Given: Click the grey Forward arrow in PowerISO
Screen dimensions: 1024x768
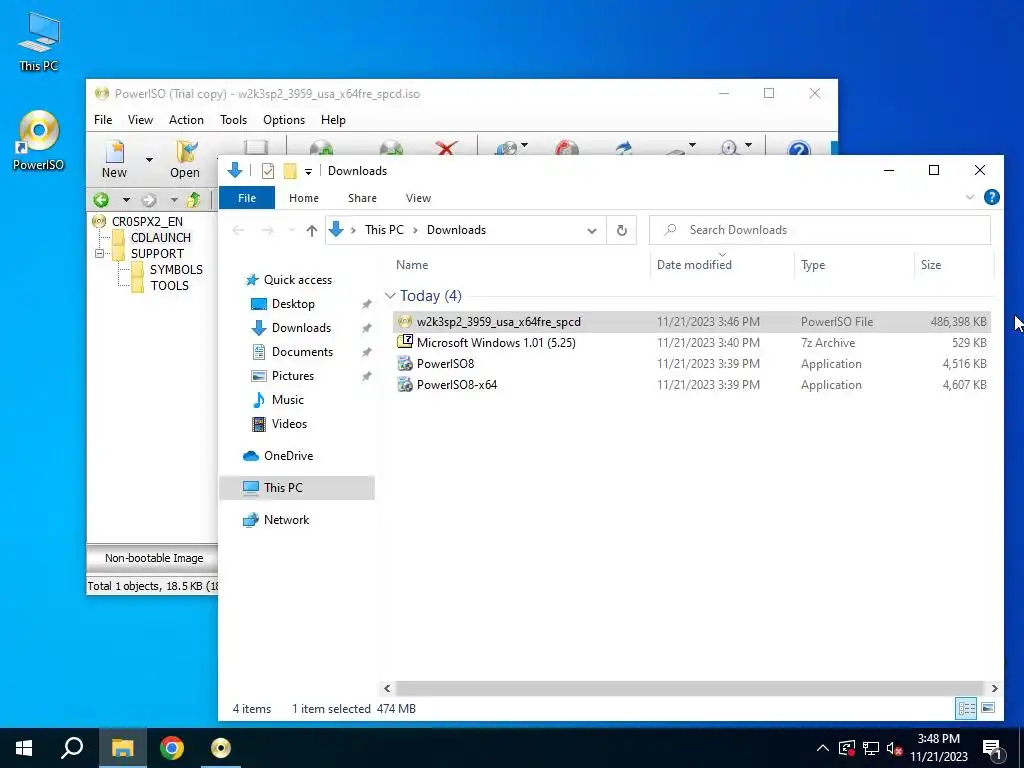Looking at the screenshot, I should click(149, 200).
